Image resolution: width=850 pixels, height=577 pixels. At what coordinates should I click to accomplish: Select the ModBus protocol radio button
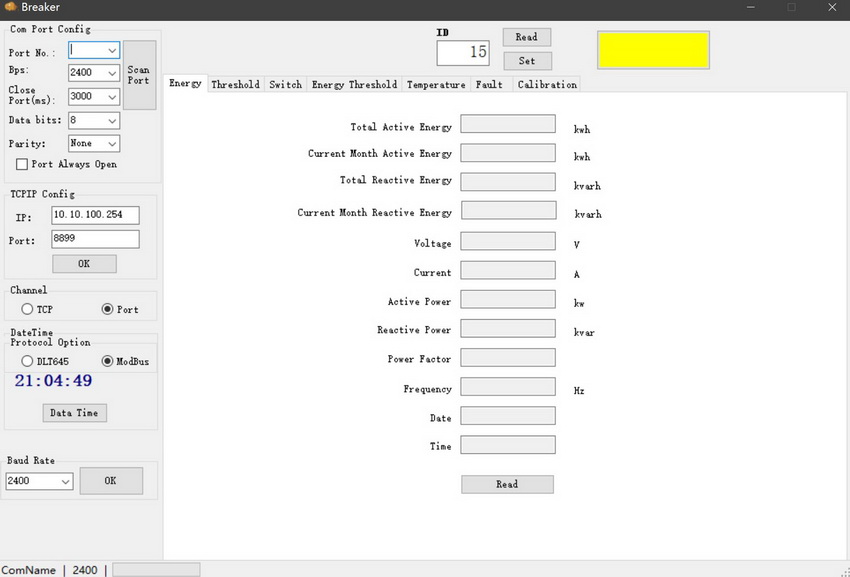click(x=108, y=361)
